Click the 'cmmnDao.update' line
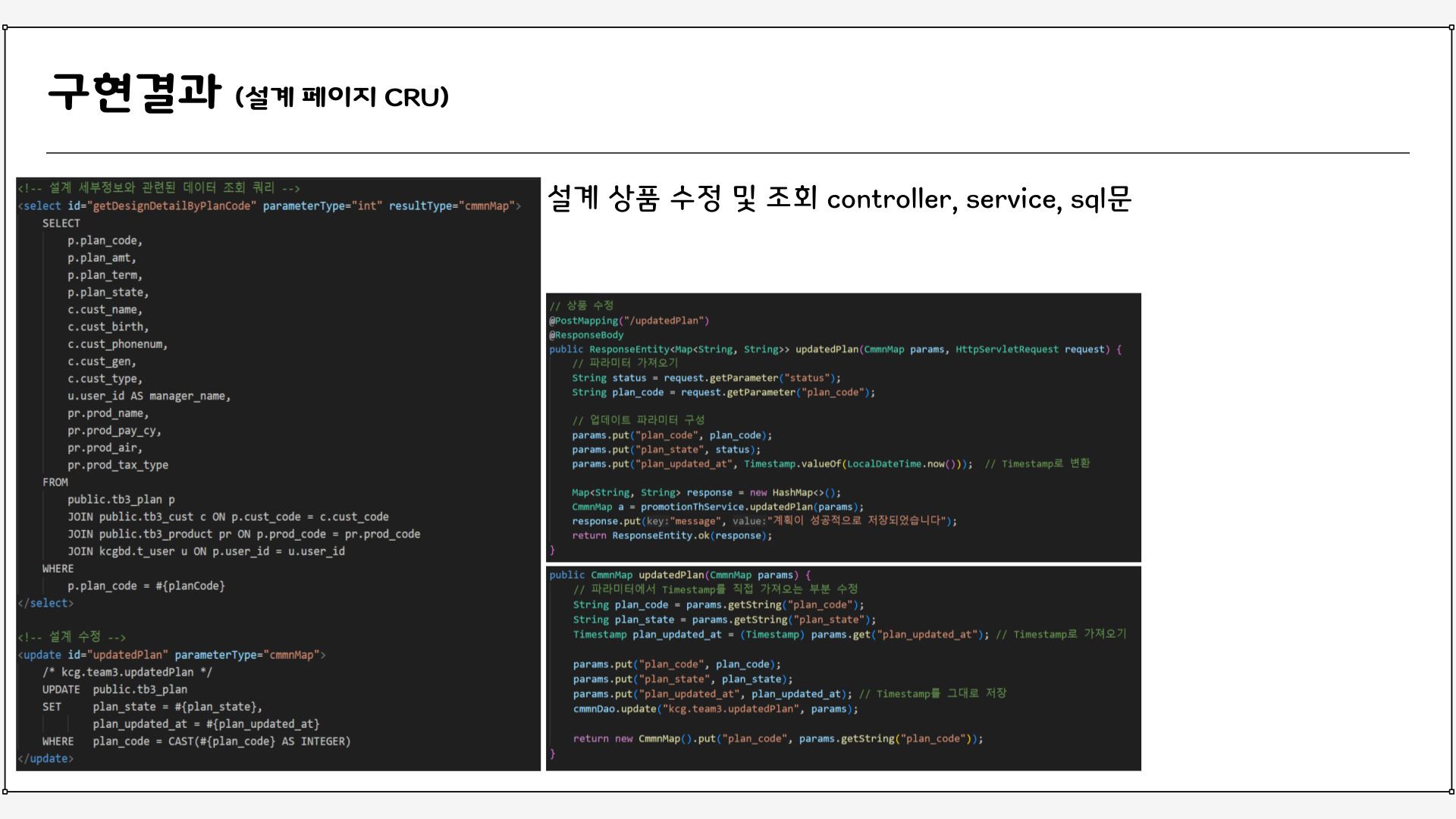 pos(716,709)
